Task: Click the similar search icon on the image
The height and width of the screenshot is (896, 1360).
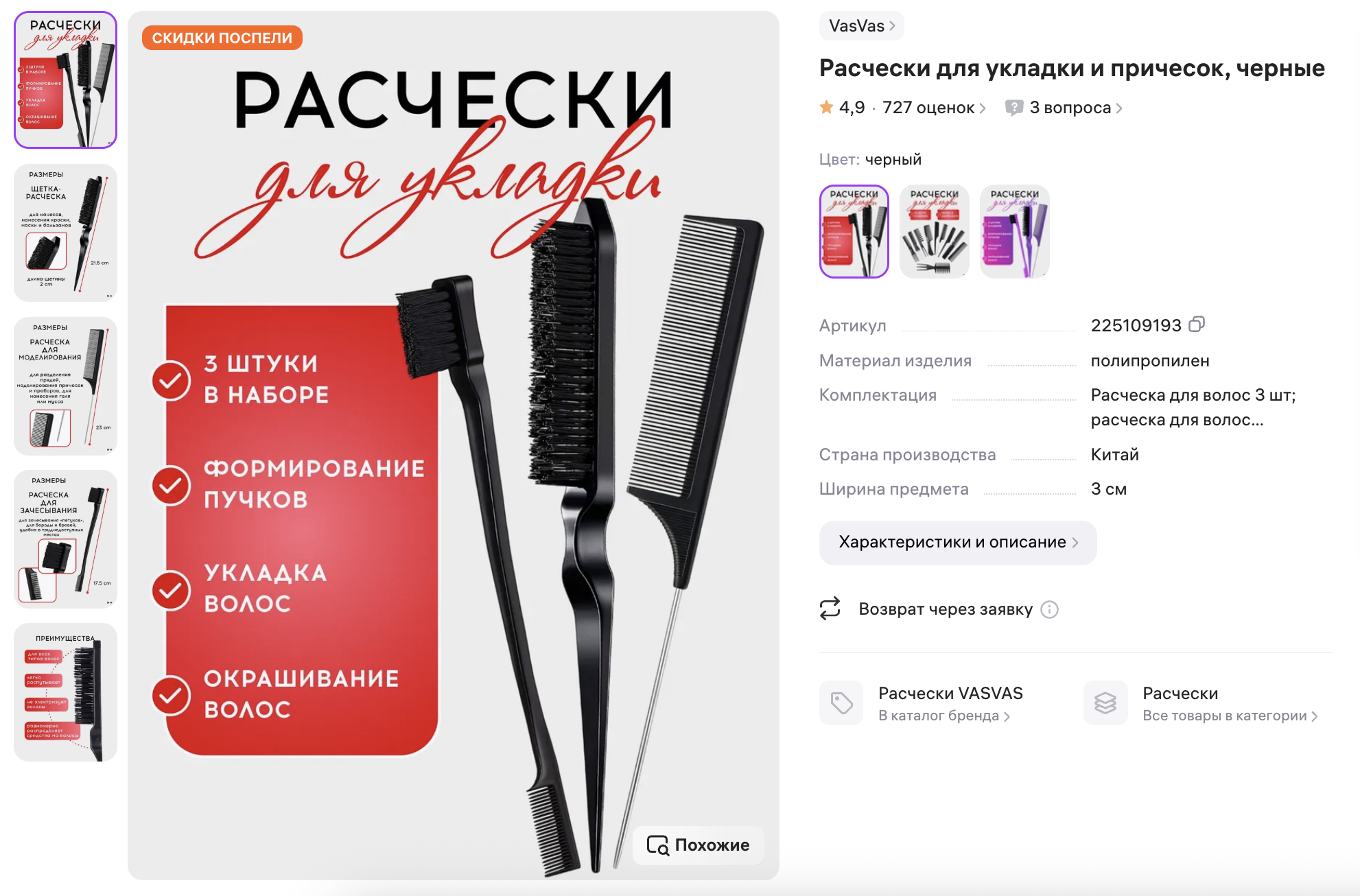Action: tap(657, 845)
